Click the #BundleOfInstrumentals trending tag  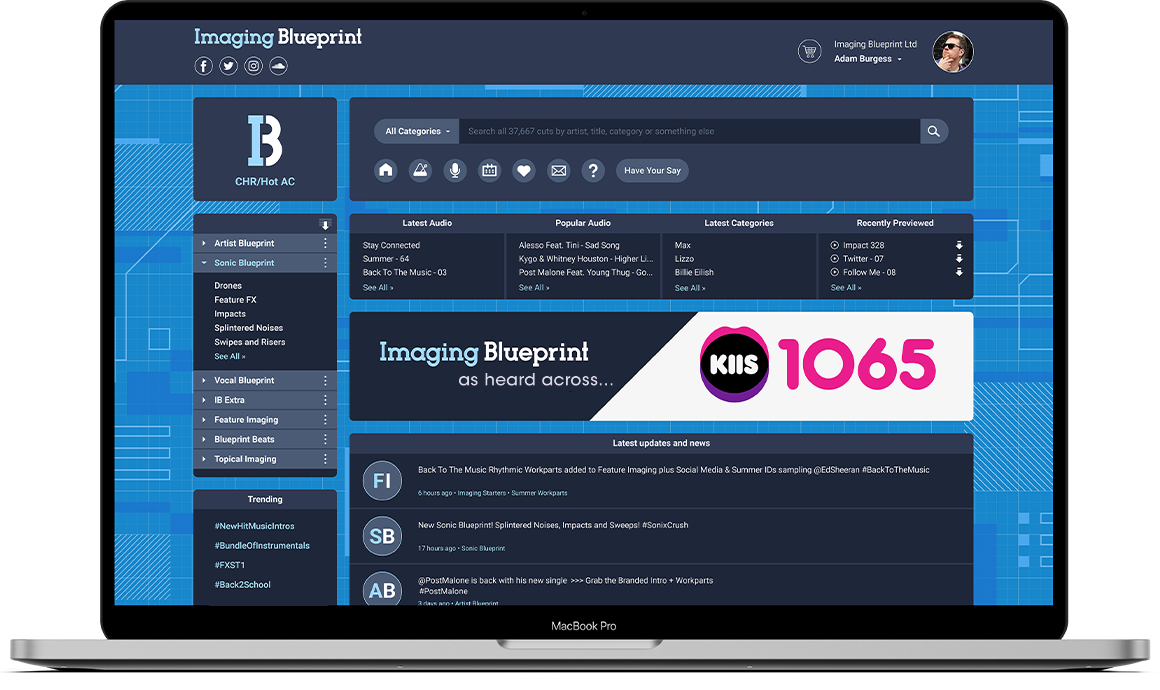click(262, 546)
